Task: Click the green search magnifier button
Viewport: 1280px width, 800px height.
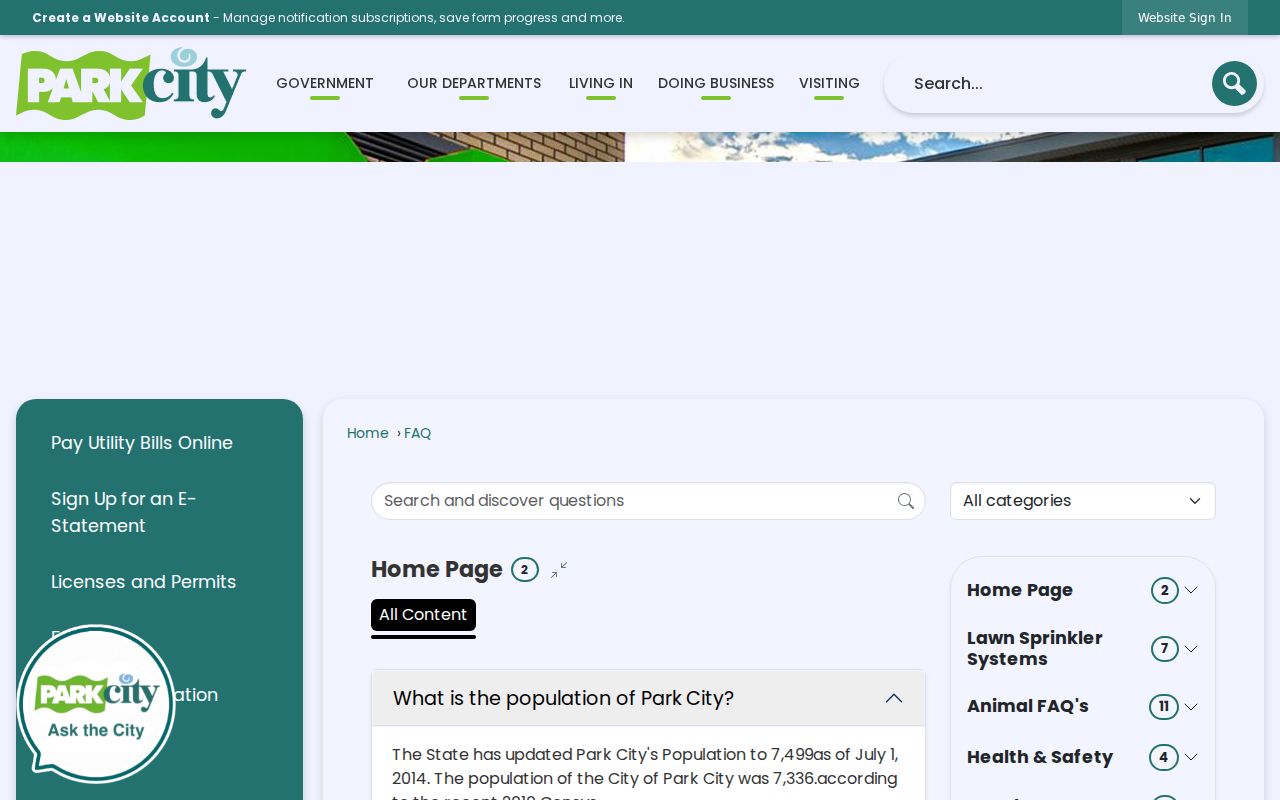Action: (x=1234, y=83)
